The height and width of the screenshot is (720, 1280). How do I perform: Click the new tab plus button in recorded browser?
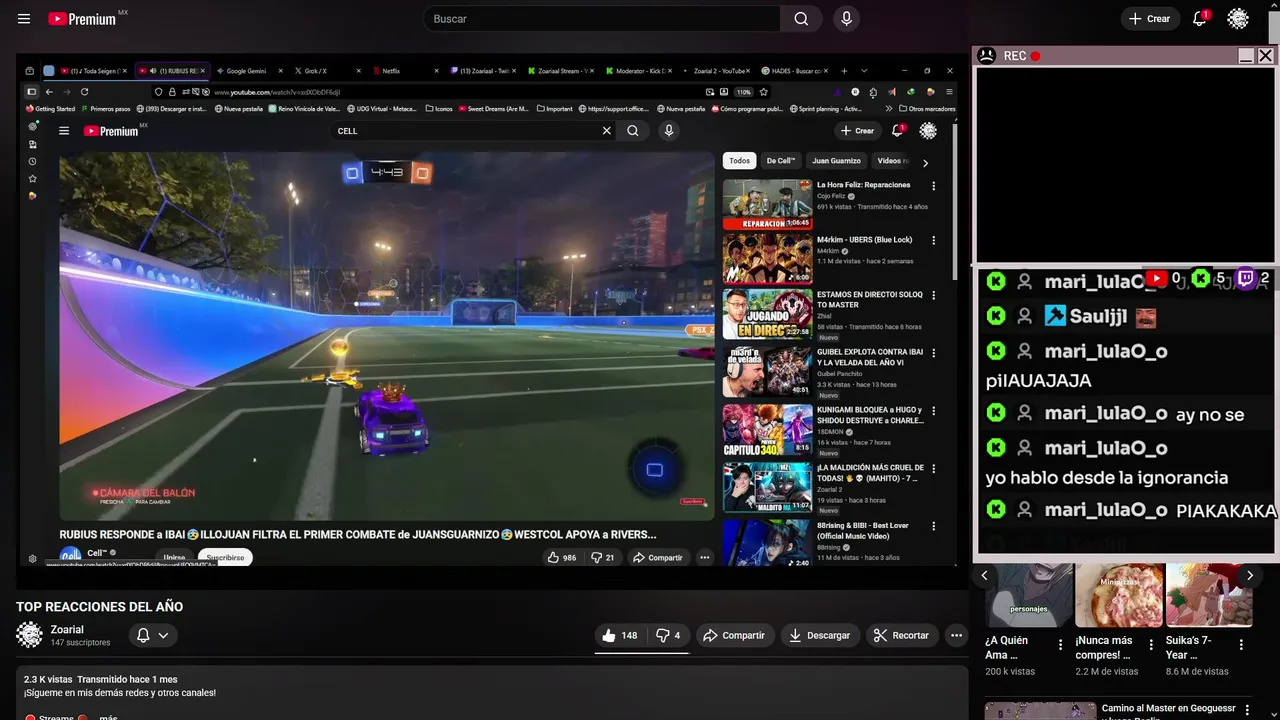point(844,71)
